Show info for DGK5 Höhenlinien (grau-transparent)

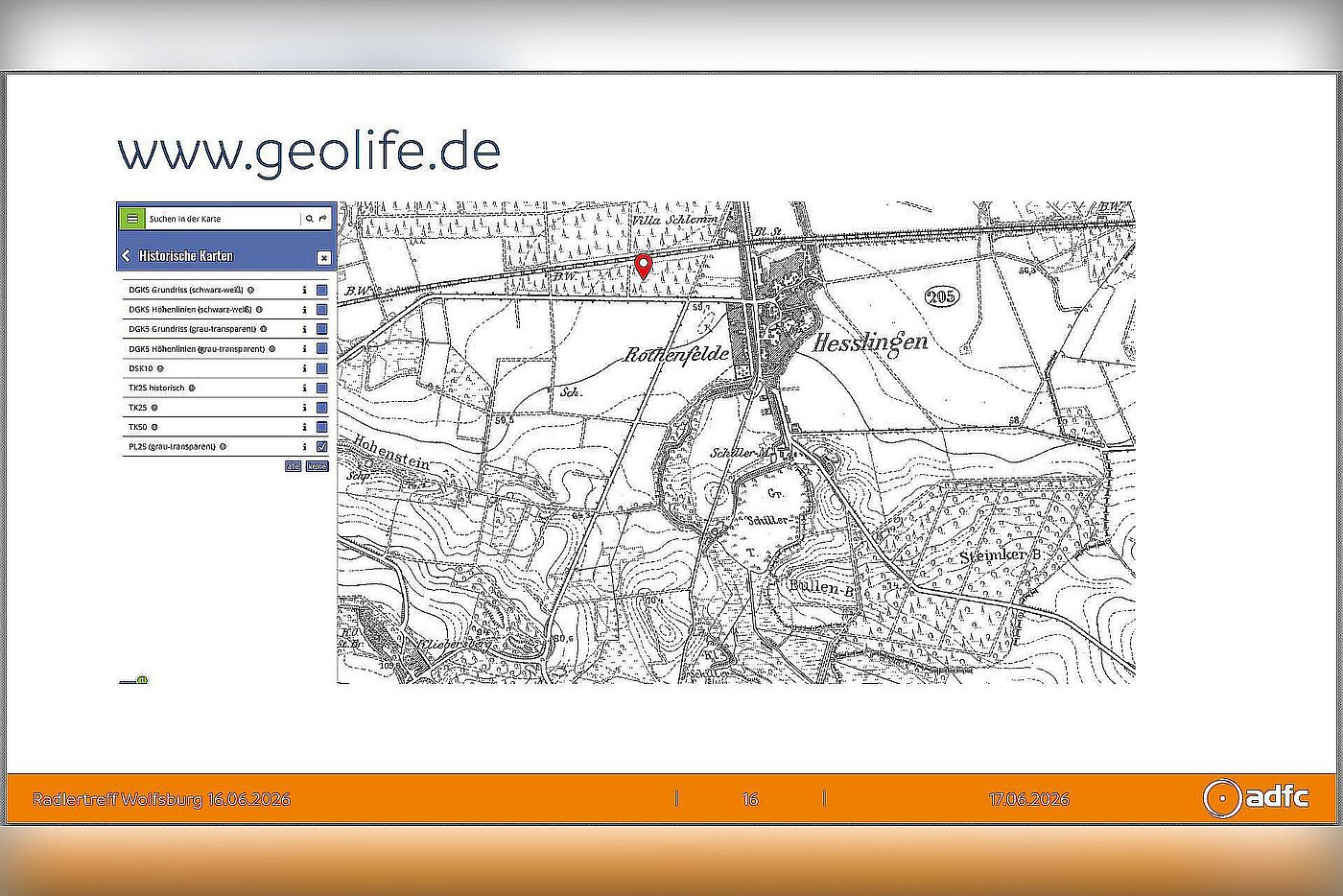coord(304,349)
